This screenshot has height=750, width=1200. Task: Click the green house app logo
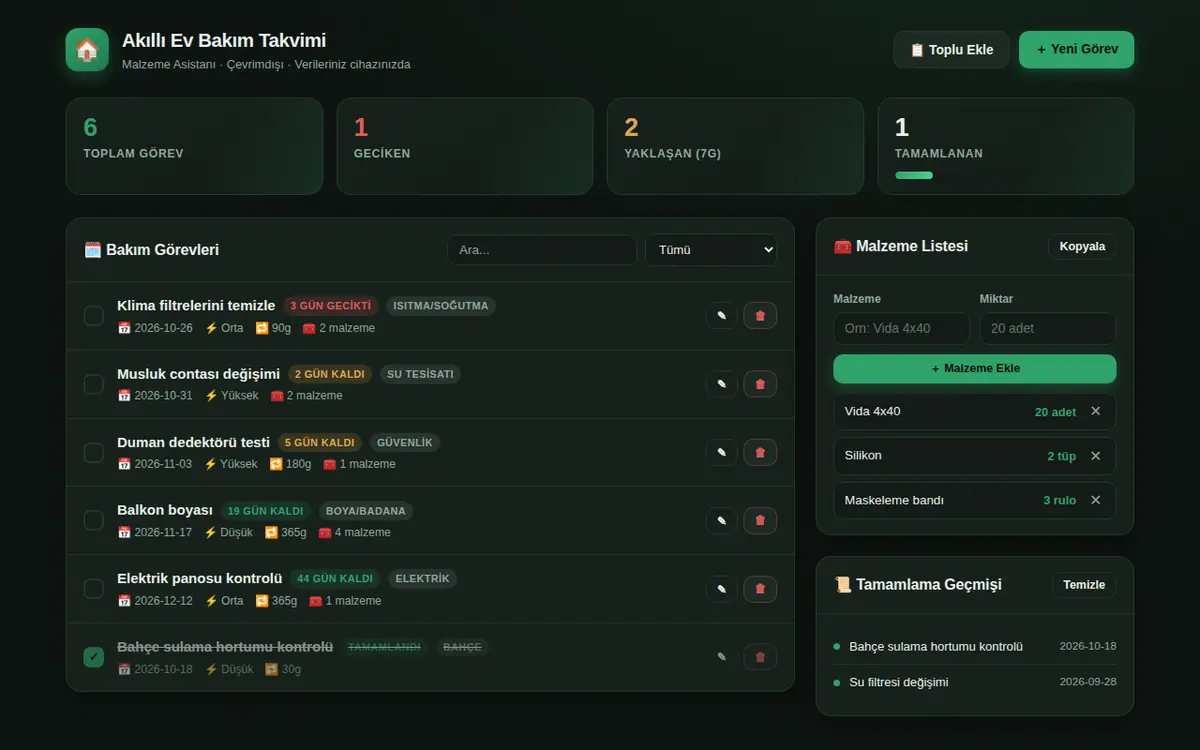pyautogui.click(x=87, y=50)
